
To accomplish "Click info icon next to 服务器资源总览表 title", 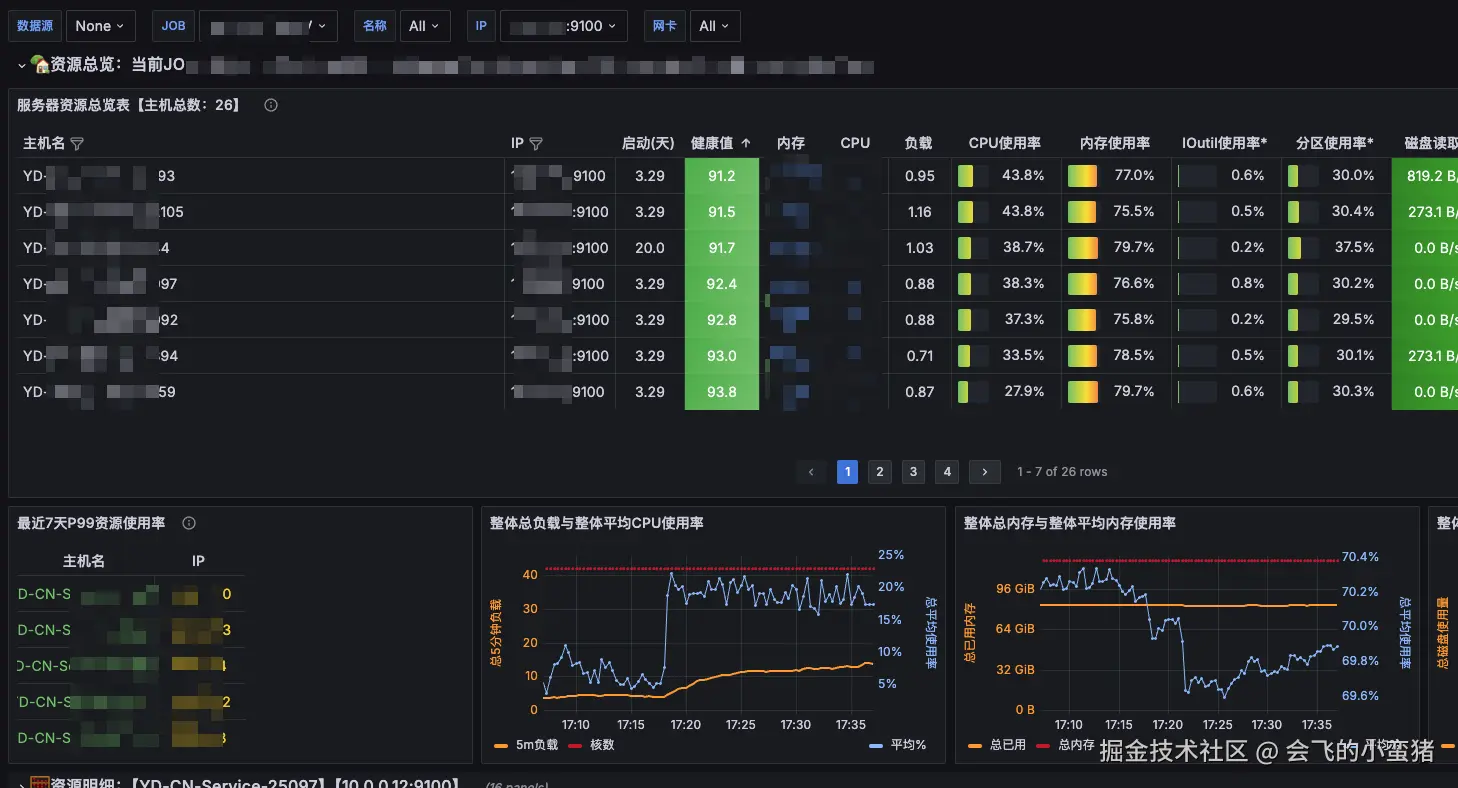I will (x=270, y=105).
